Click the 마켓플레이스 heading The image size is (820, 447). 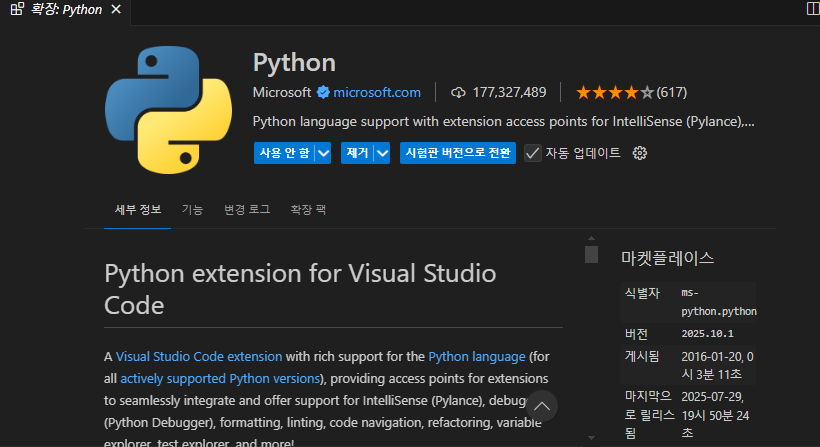pos(667,258)
